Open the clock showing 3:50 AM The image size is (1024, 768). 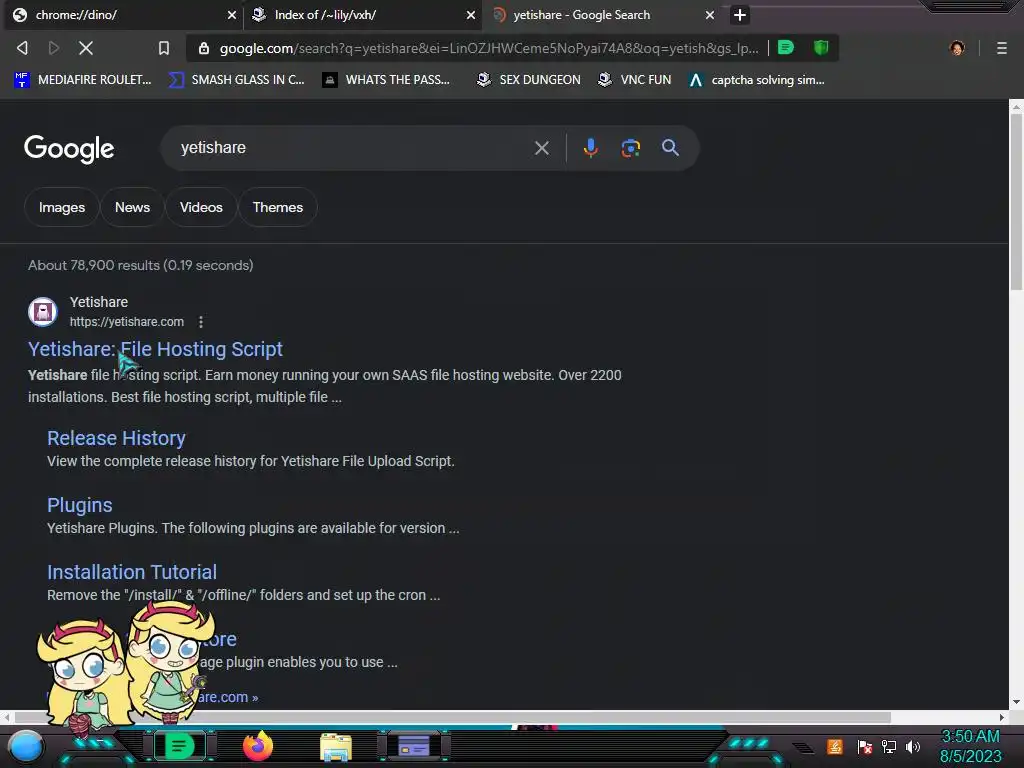coord(970,746)
